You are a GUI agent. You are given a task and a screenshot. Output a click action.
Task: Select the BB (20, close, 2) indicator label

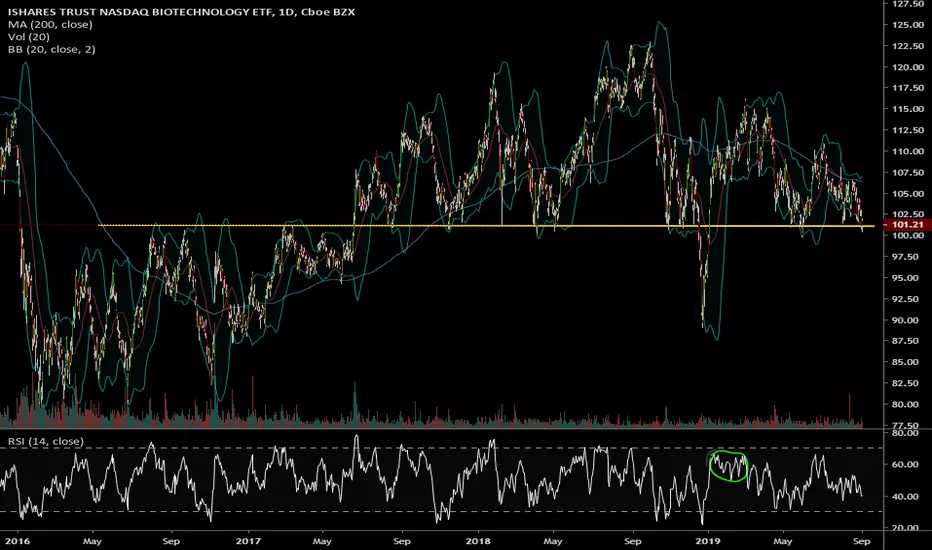point(52,49)
